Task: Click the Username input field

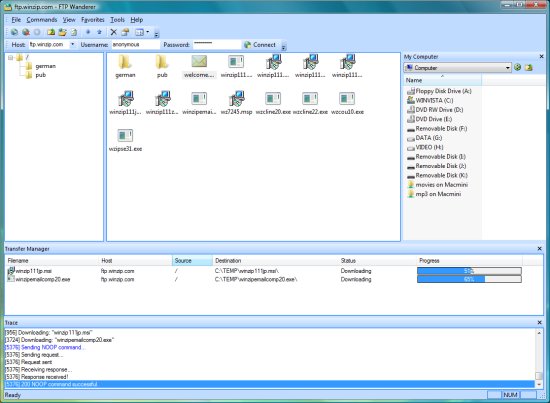Action: point(136,45)
